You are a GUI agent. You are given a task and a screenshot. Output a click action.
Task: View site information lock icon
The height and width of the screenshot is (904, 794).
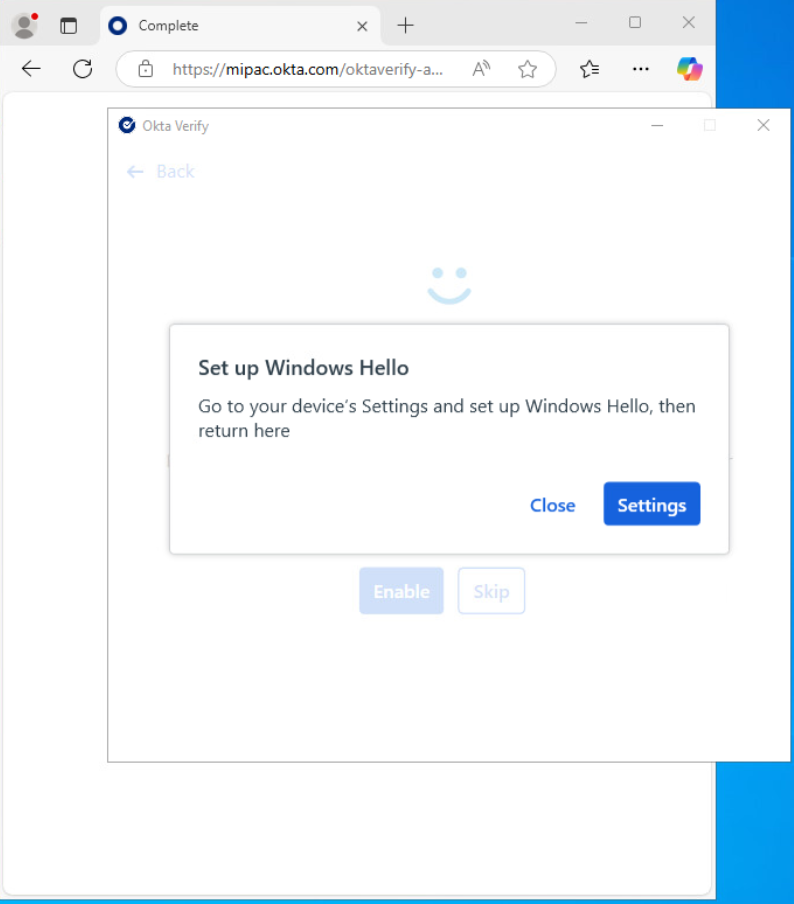point(146,69)
